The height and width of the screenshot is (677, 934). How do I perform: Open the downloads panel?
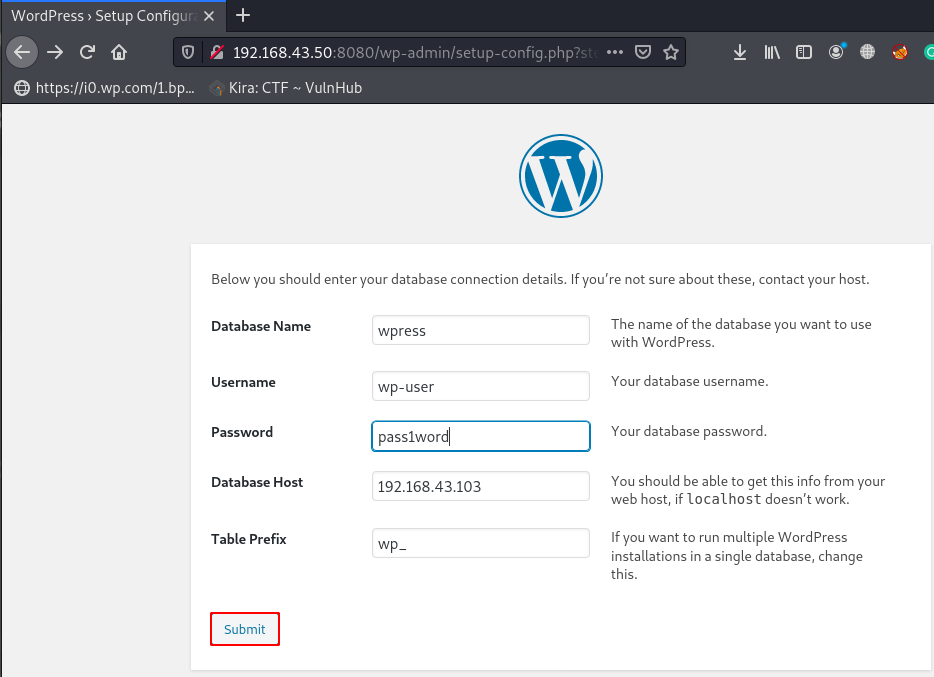click(740, 52)
